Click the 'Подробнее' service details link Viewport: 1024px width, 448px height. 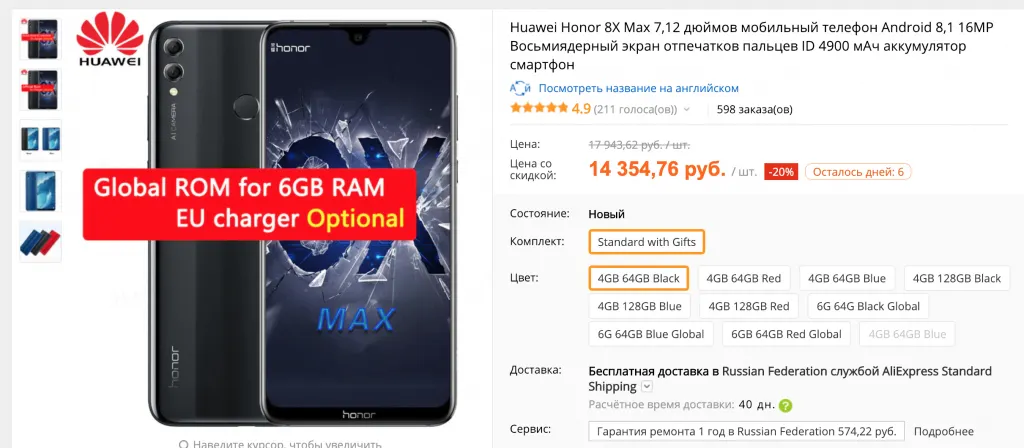point(943,432)
